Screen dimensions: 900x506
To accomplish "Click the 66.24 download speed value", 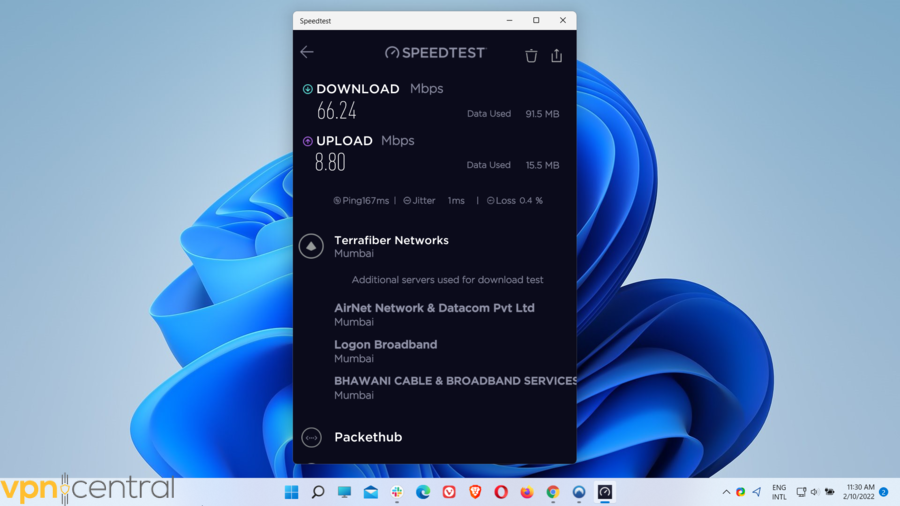I will pyautogui.click(x=337, y=111).
